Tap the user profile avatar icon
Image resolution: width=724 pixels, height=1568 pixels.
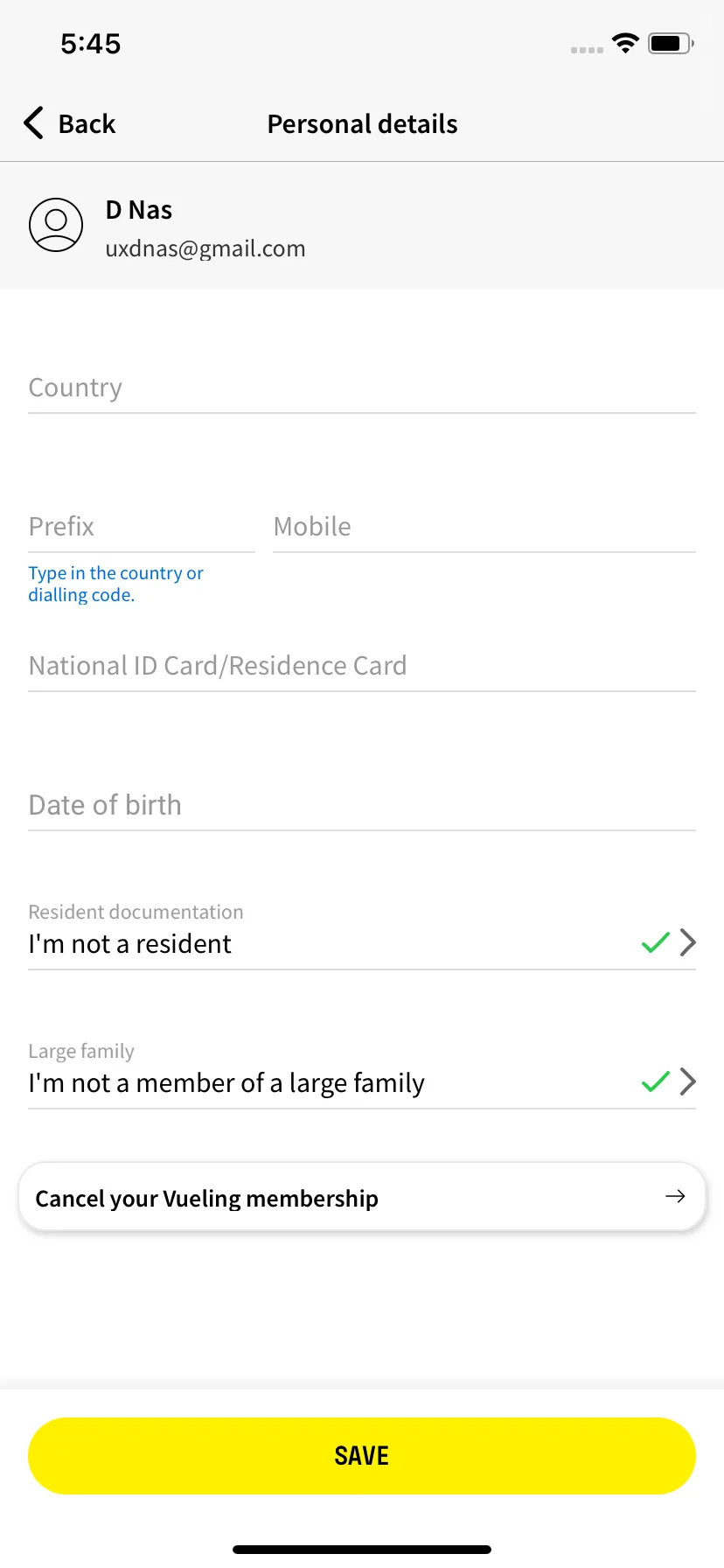56,225
